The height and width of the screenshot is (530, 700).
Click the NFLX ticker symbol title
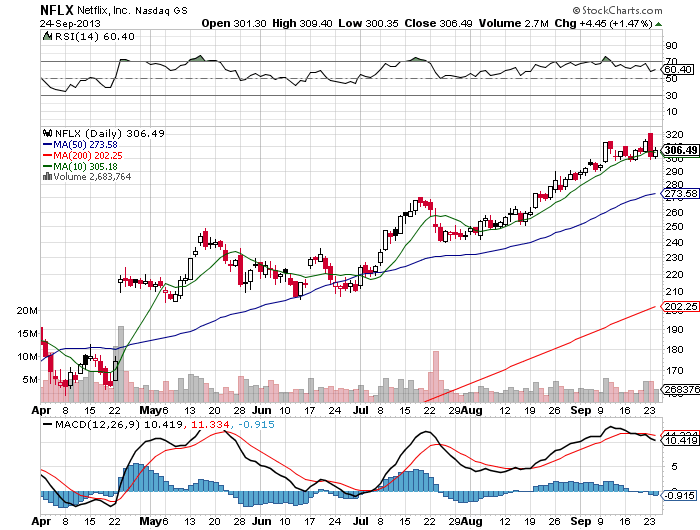(x=57, y=10)
